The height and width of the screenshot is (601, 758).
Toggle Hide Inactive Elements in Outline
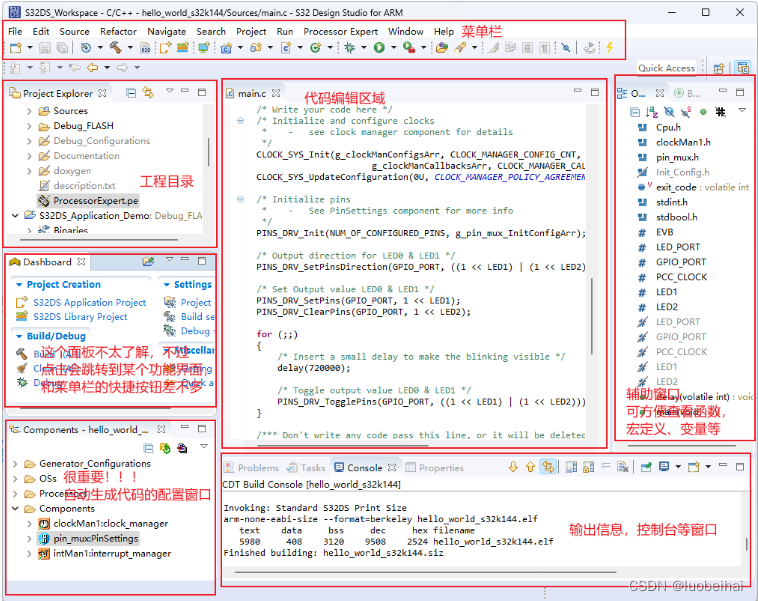[x=720, y=112]
